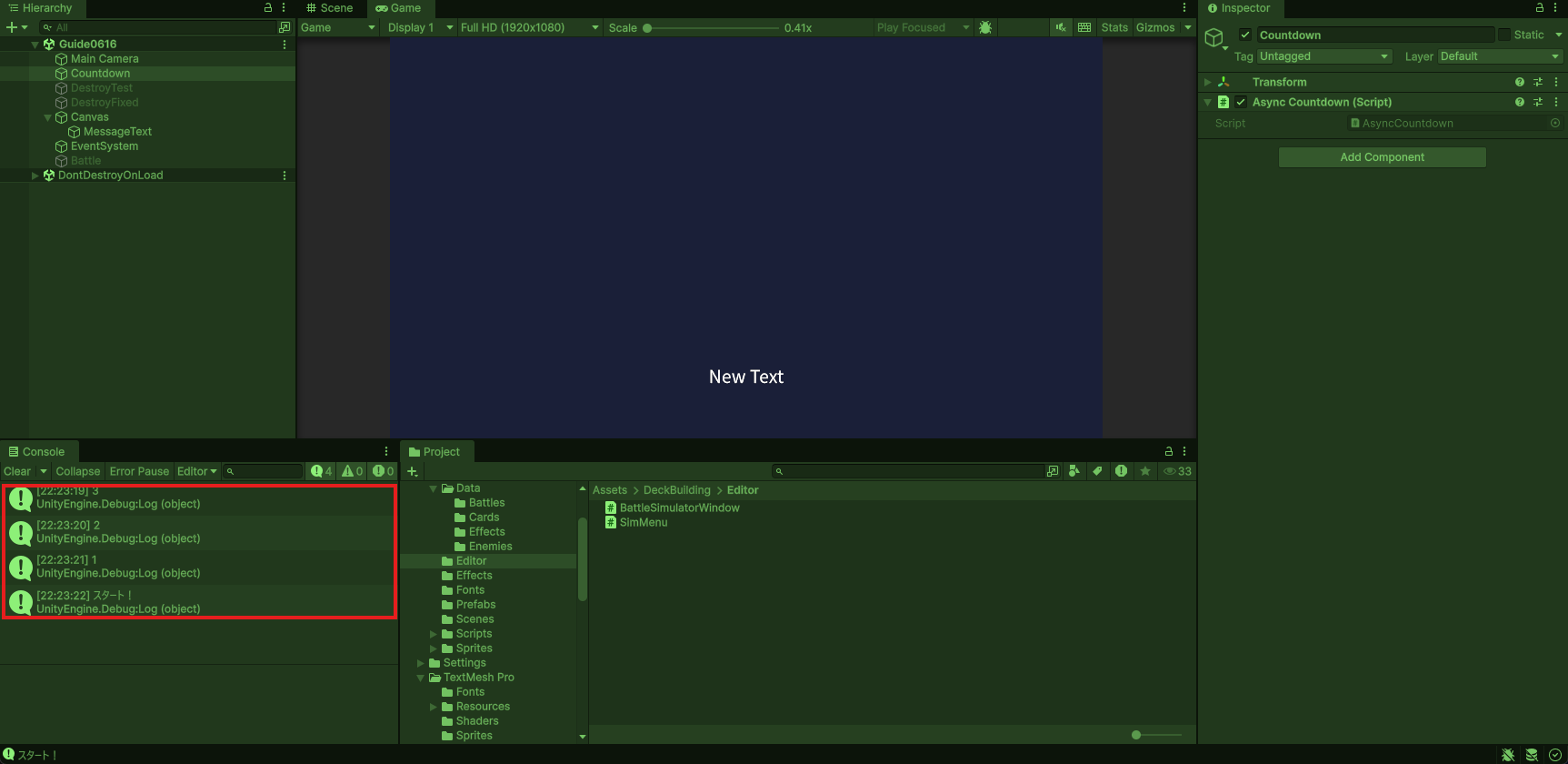Open the Transform component three-dot menu

tap(1556, 82)
